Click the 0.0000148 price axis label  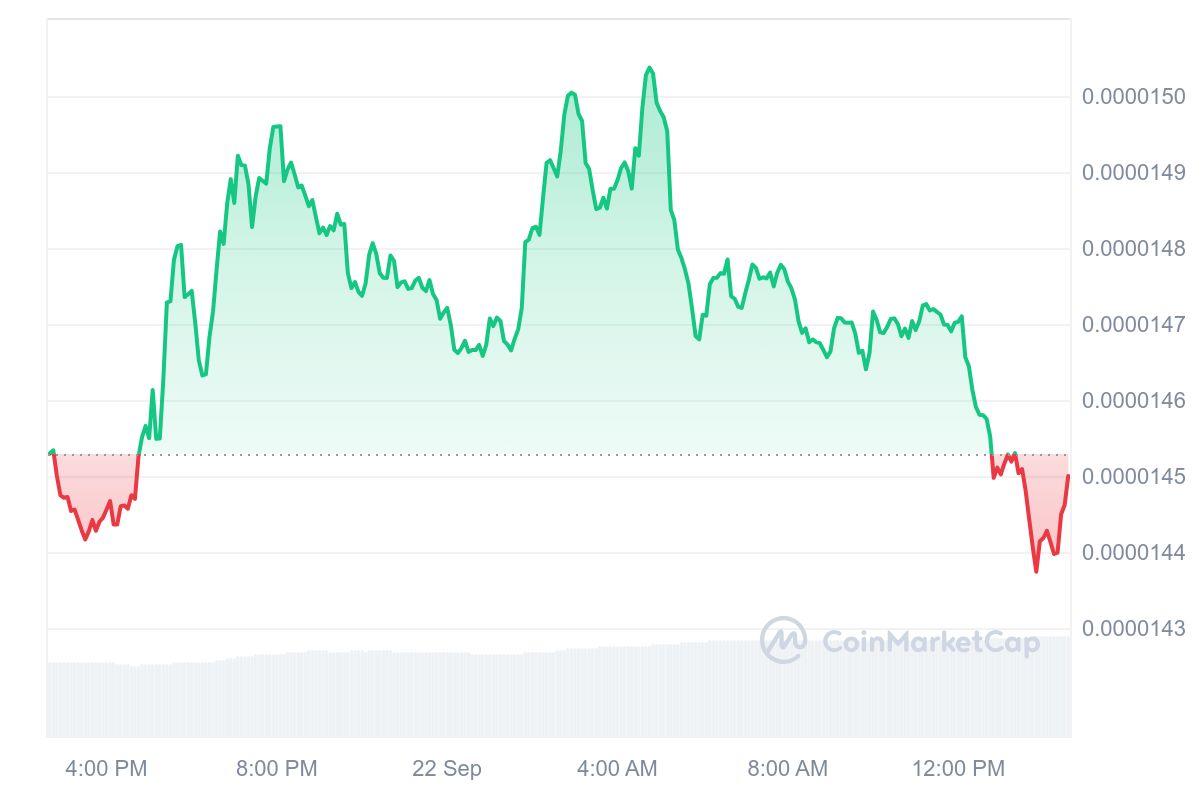pyautogui.click(x=1134, y=249)
